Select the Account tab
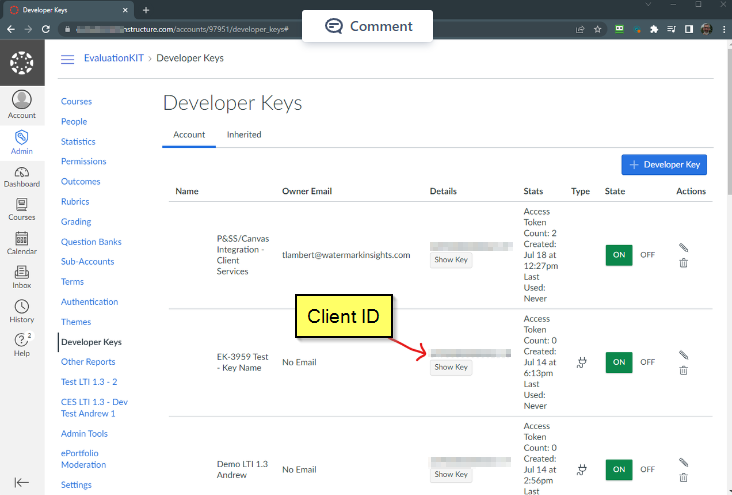 click(x=189, y=134)
